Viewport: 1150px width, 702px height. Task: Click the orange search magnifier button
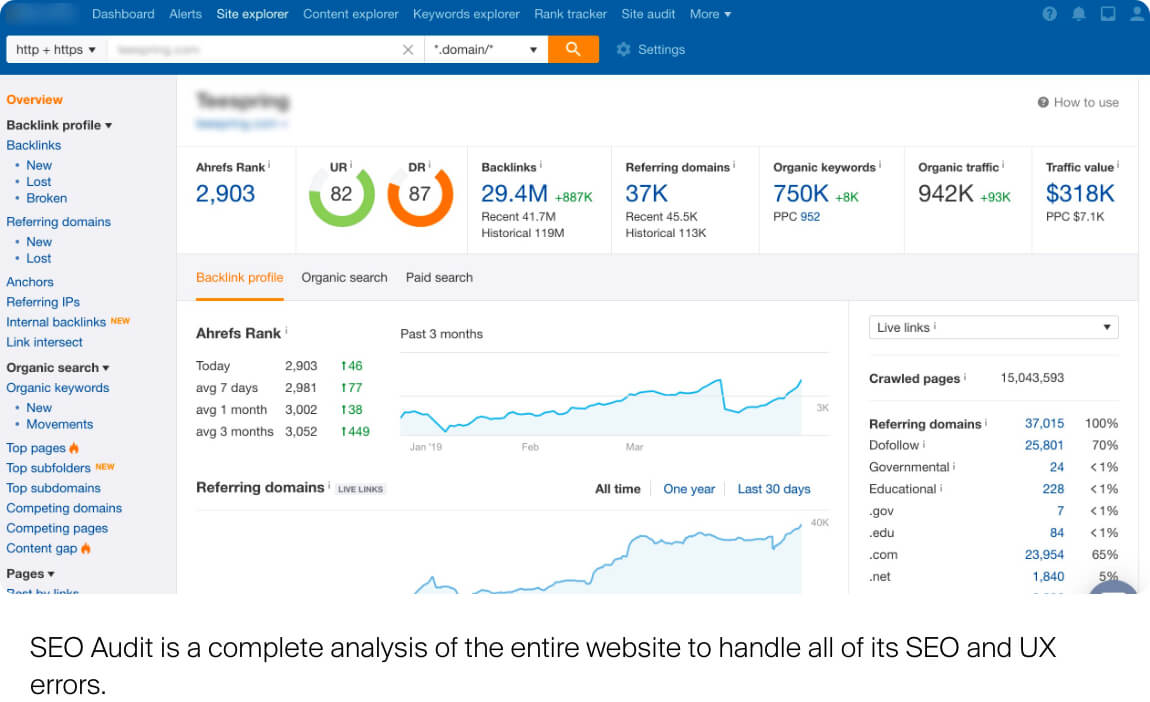(x=573, y=49)
